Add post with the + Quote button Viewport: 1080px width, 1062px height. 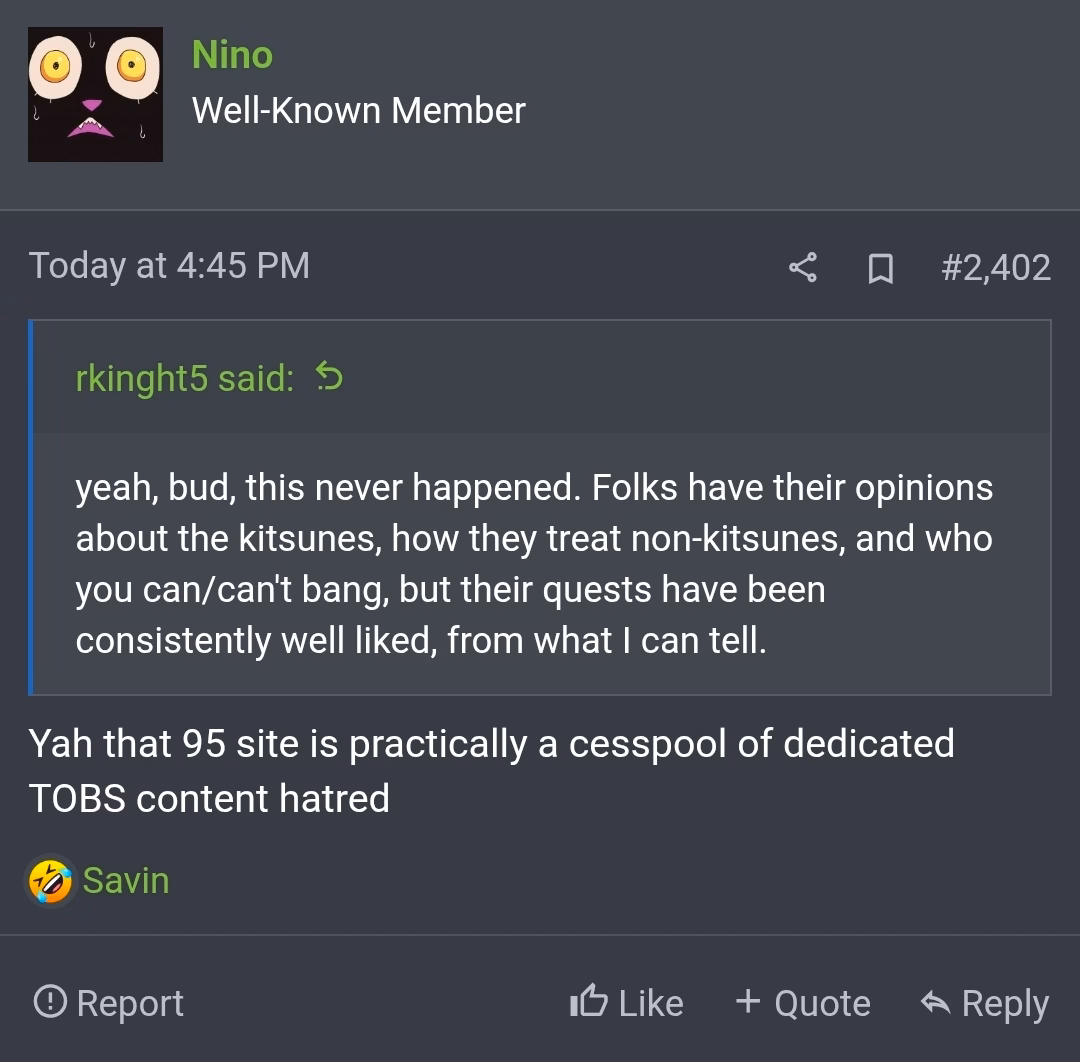click(x=802, y=1002)
